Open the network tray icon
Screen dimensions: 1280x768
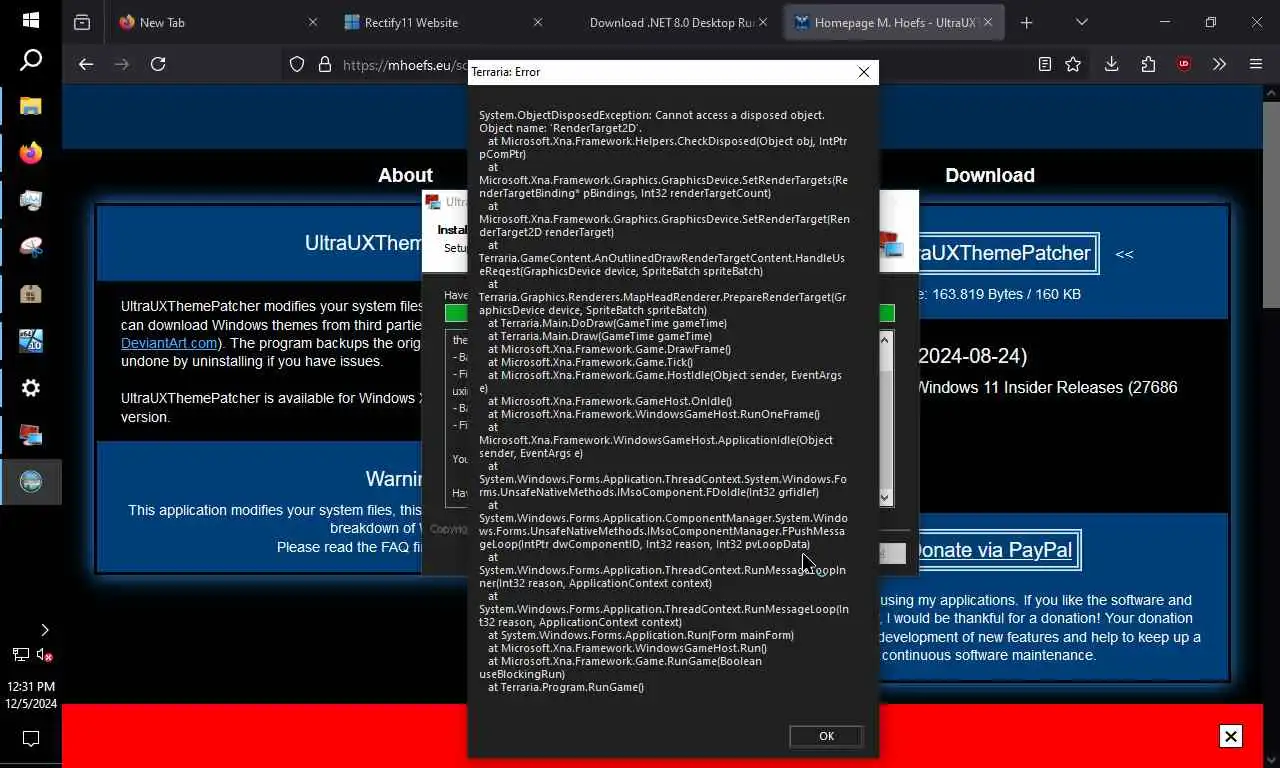(20, 655)
